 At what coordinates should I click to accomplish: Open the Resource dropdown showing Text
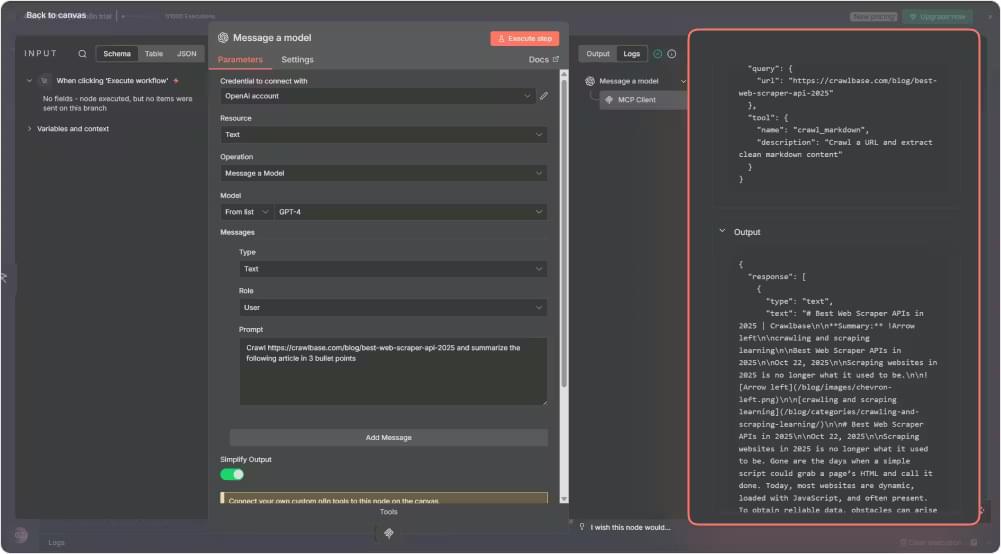point(383,135)
